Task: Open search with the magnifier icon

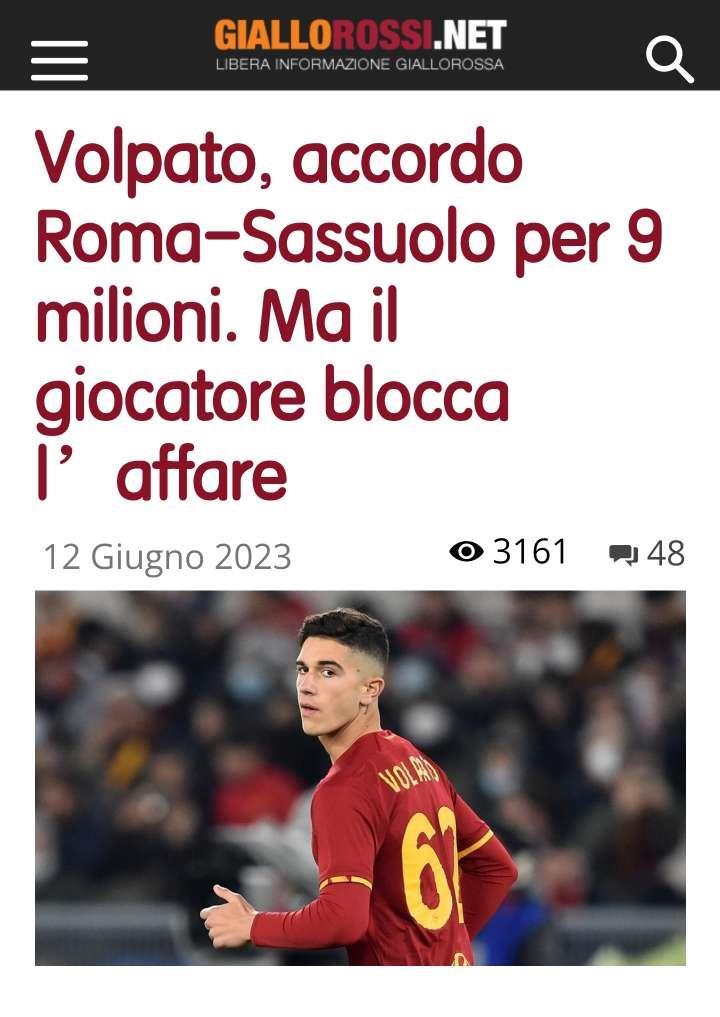Action: (670, 60)
